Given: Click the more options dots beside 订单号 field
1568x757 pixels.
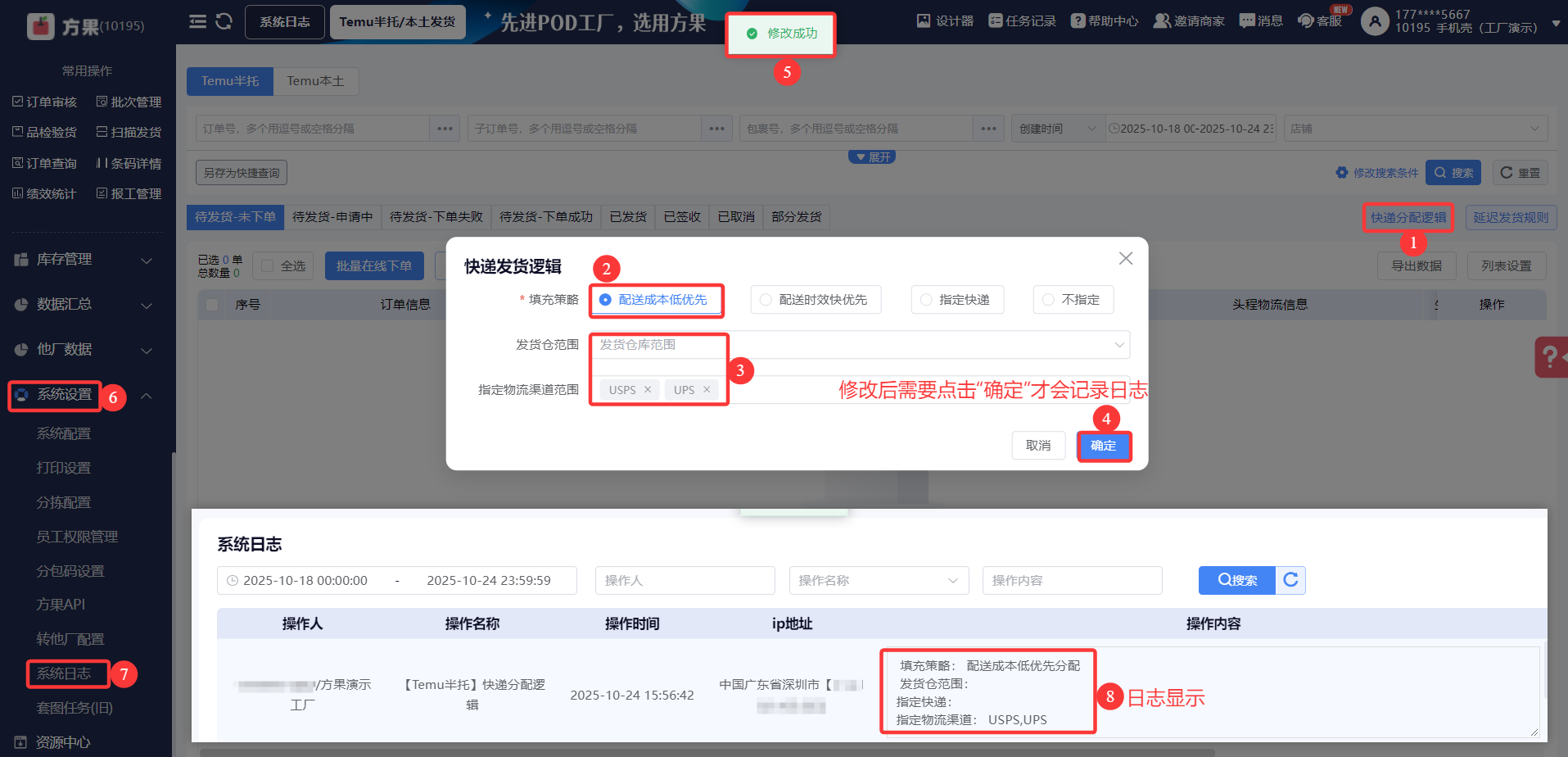Looking at the screenshot, I should click(x=445, y=129).
